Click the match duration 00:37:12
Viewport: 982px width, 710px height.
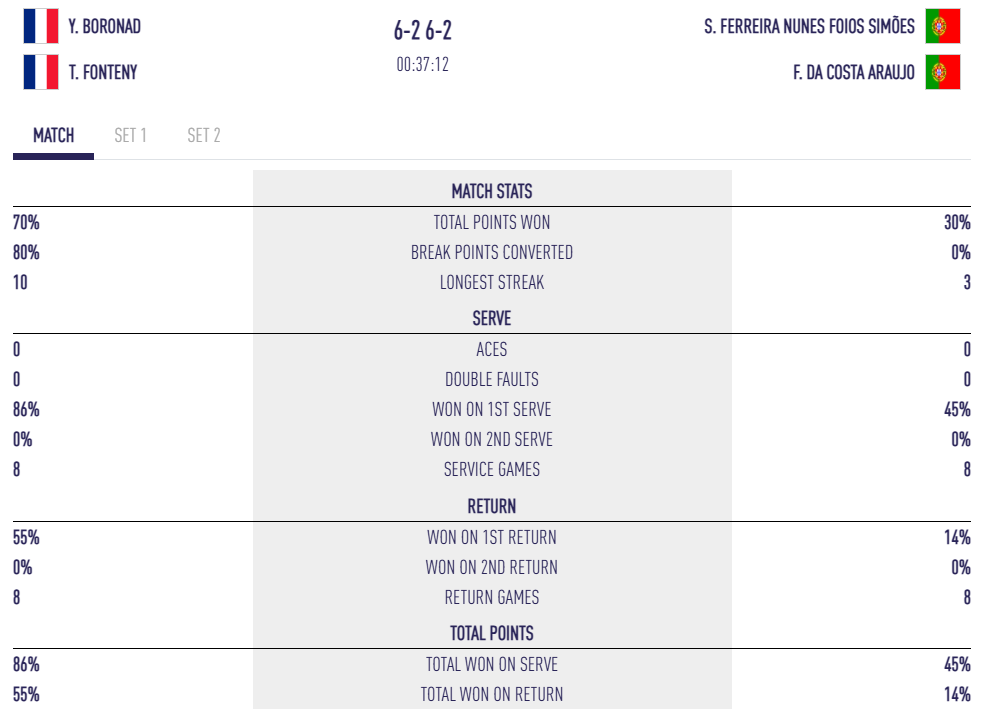point(422,65)
